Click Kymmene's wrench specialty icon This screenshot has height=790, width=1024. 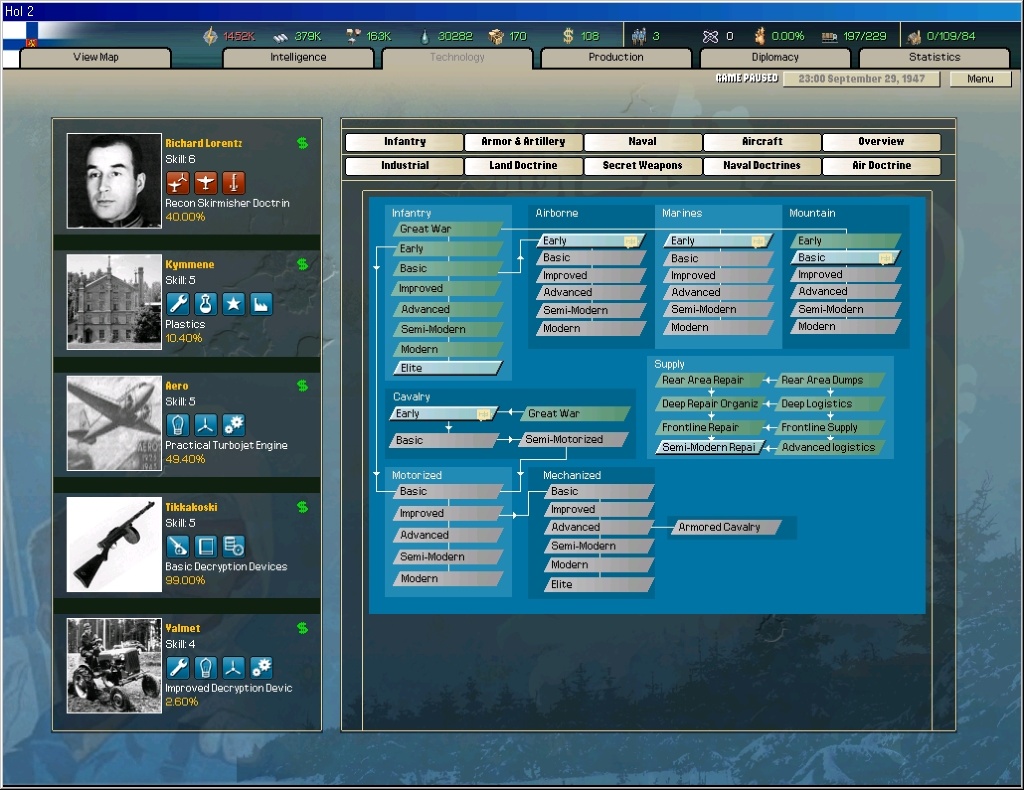(178, 304)
